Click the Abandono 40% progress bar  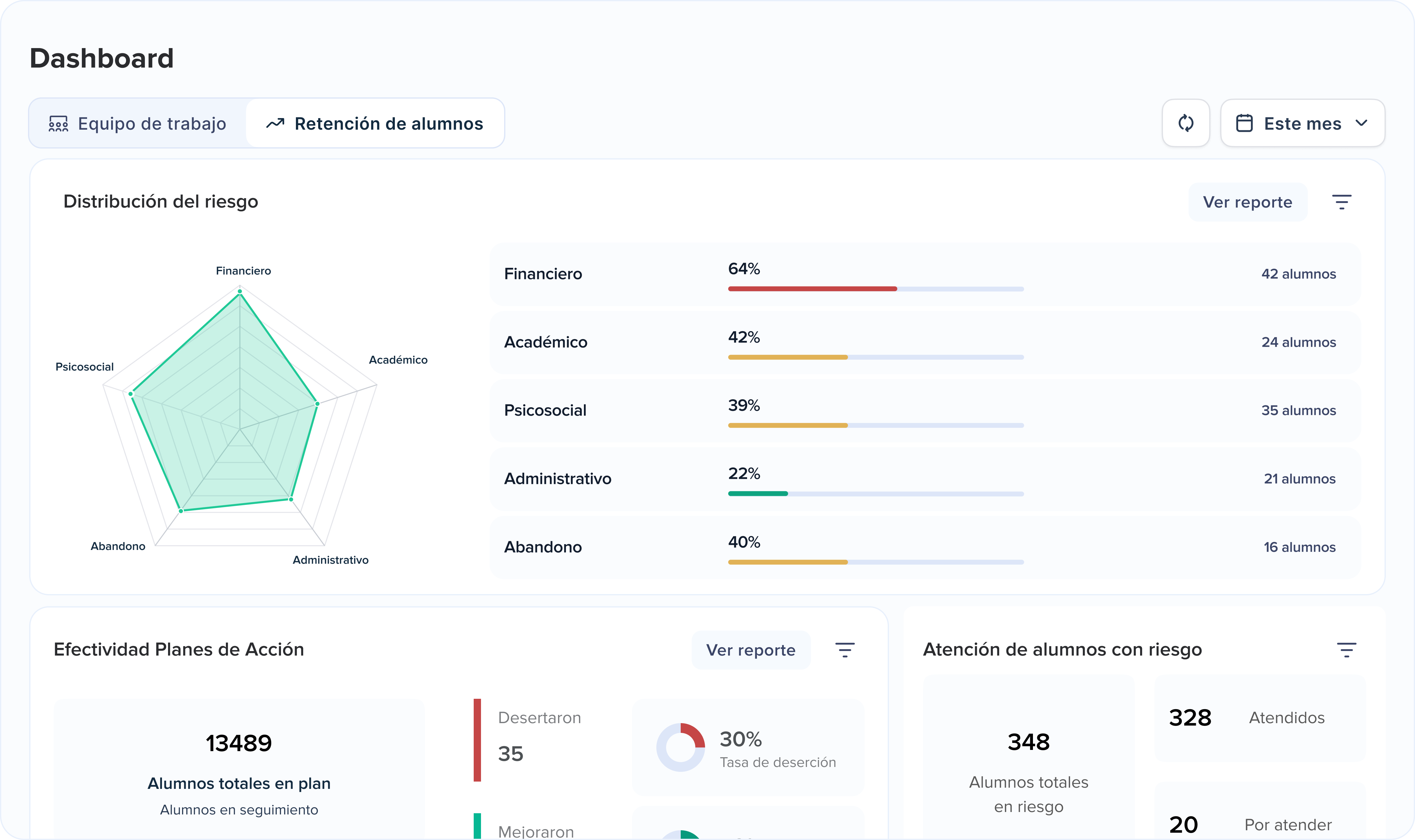(876, 562)
